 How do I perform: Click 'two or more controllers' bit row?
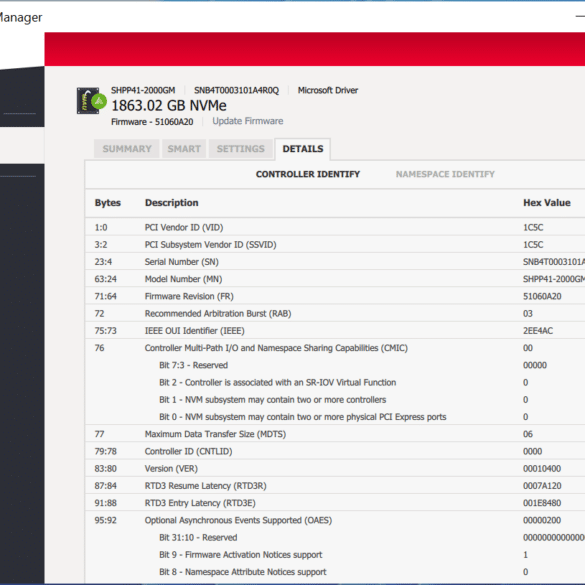(335, 399)
